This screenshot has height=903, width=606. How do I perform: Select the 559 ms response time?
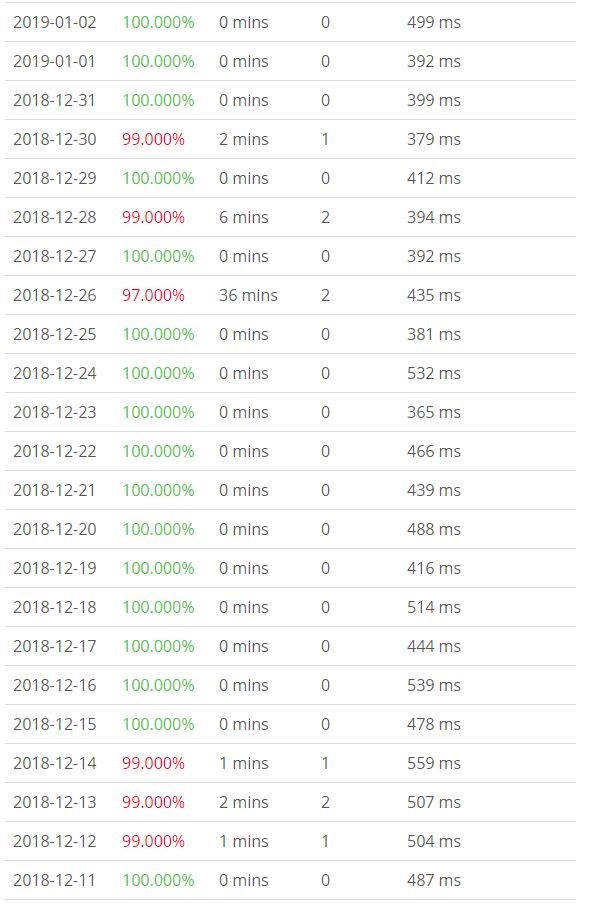pyautogui.click(x=434, y=763)
